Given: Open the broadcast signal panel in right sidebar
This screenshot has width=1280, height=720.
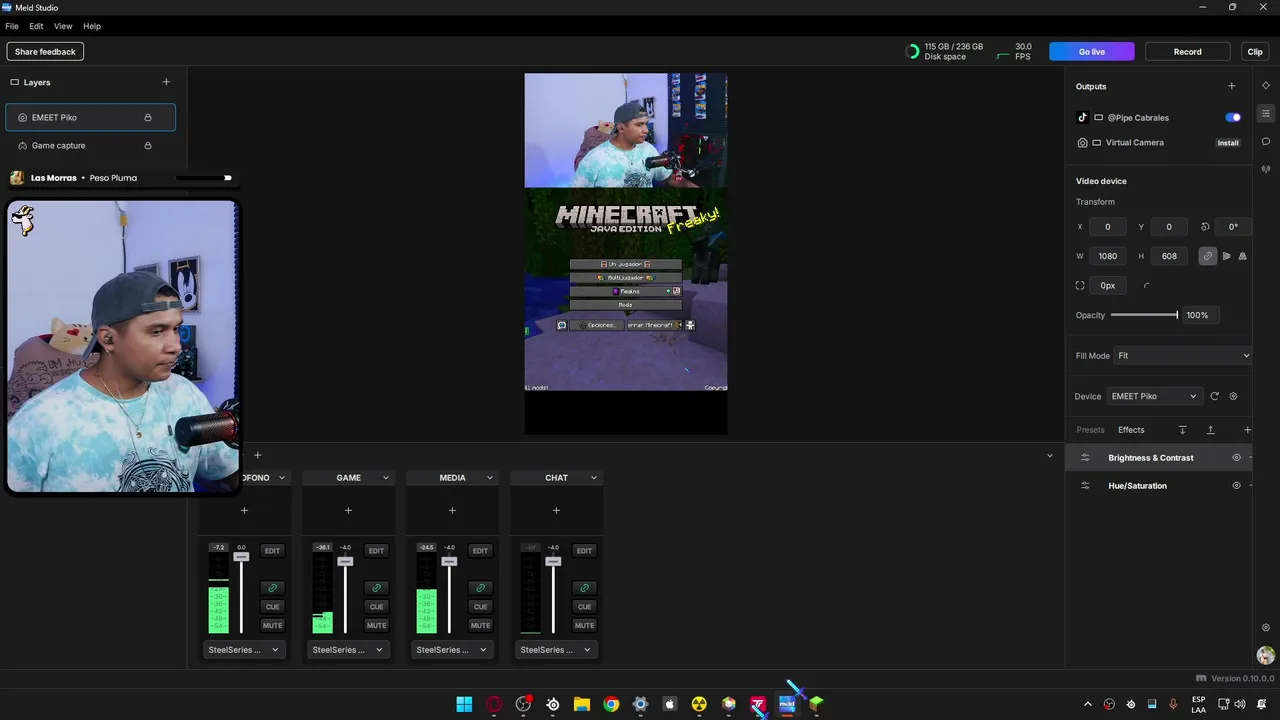Looking at the screenshot, I should point(1266,169).
